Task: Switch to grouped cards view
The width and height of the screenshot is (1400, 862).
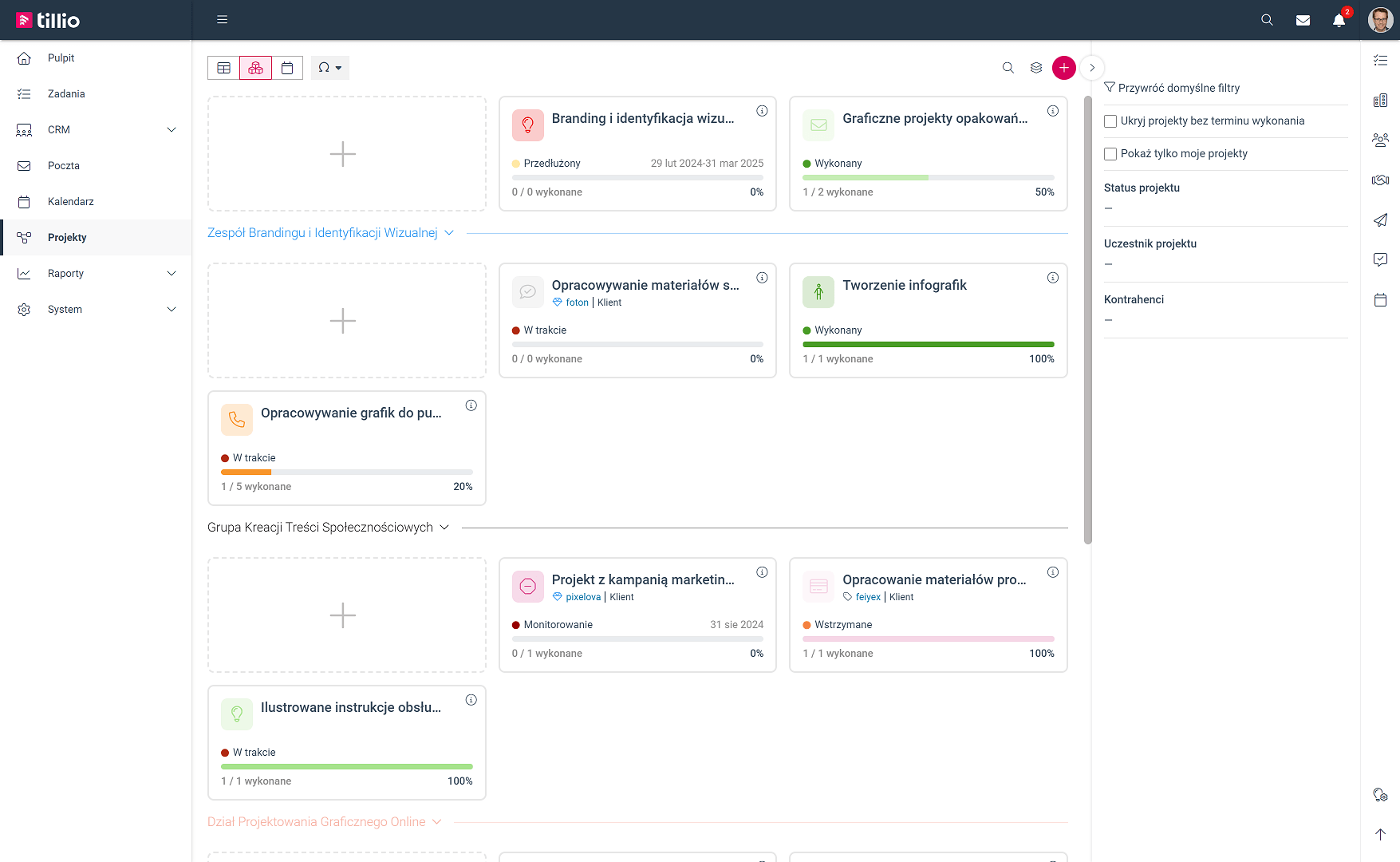Action: [255, 68]
